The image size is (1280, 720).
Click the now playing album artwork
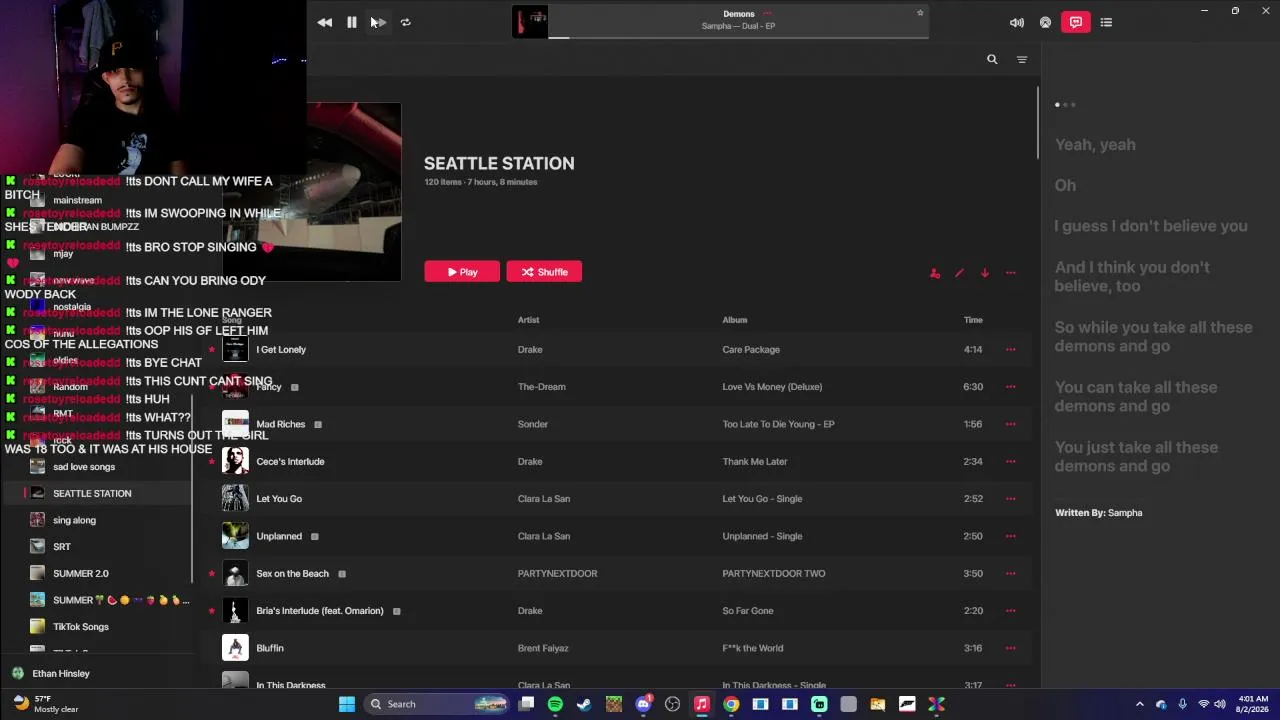tap(530, 22)
